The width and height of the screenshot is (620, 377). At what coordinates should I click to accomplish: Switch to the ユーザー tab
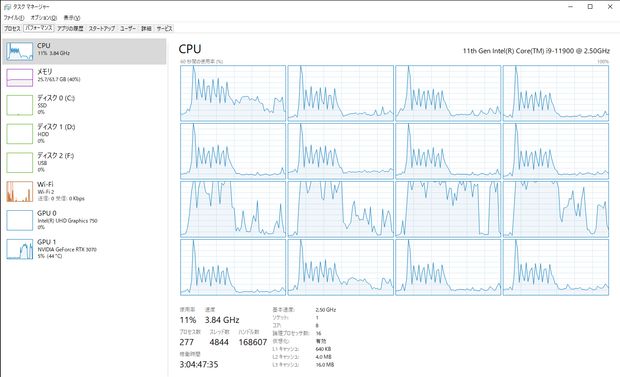[128, 28]
